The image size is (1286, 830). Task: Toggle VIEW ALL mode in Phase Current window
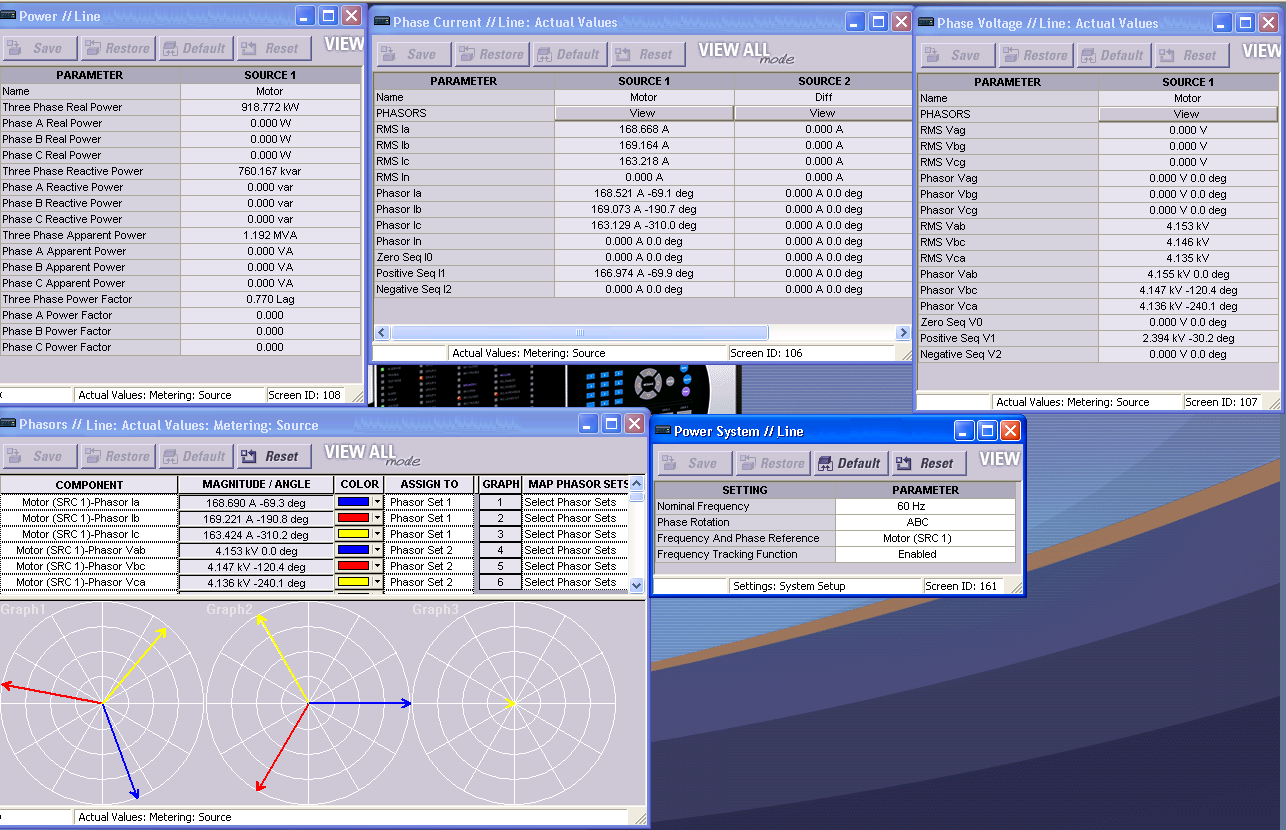745,52
